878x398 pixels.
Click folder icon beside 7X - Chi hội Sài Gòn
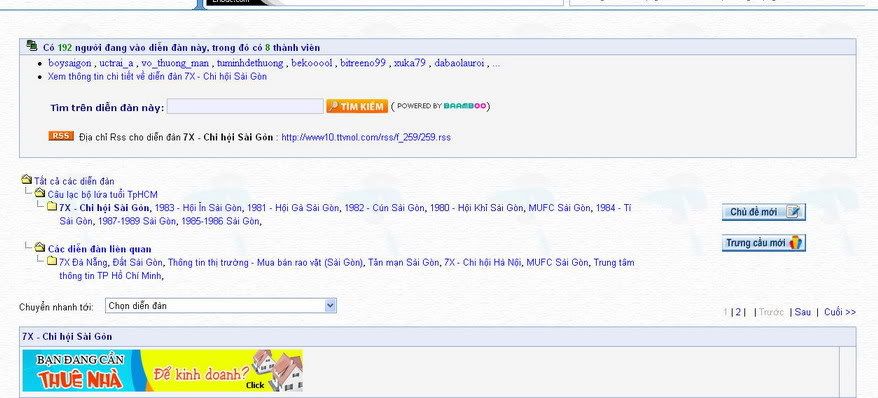52,206
